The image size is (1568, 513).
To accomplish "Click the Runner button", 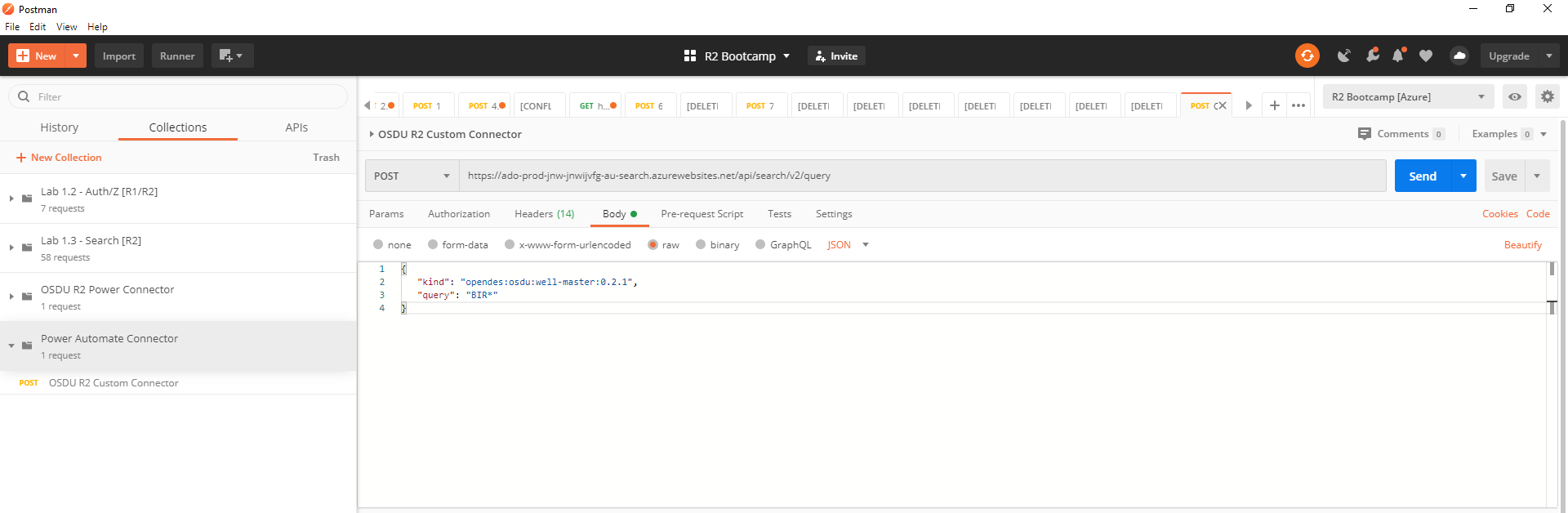I will point(177,56).
